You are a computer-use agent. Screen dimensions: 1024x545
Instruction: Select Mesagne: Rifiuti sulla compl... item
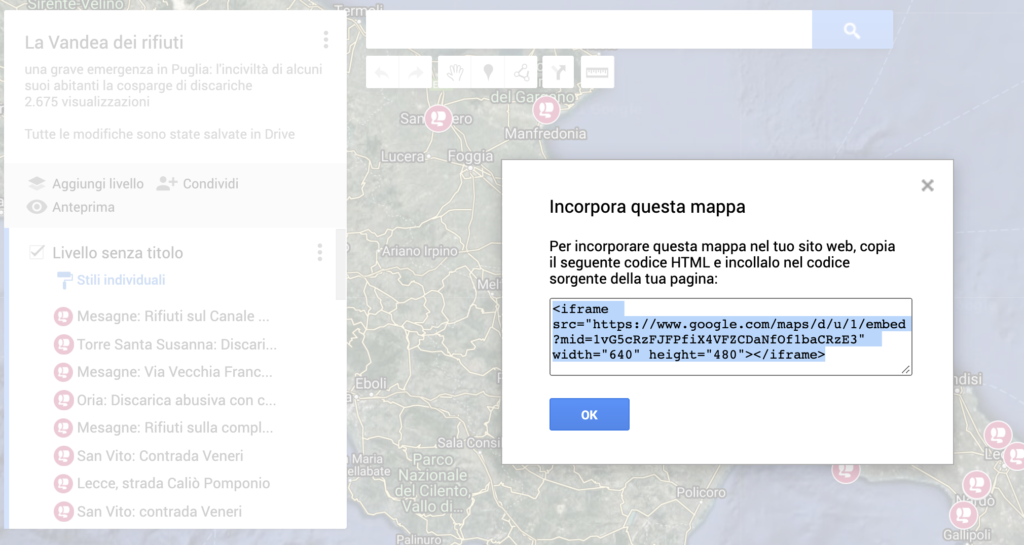coord(175,428)
